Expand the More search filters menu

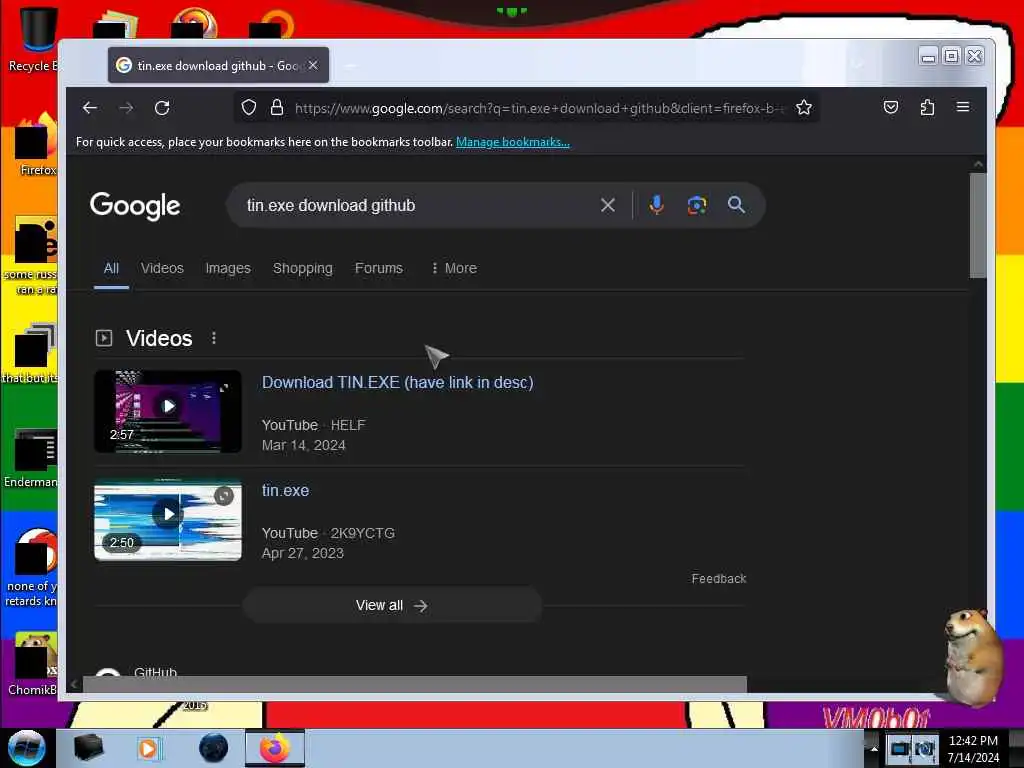[x=455, y=268]
